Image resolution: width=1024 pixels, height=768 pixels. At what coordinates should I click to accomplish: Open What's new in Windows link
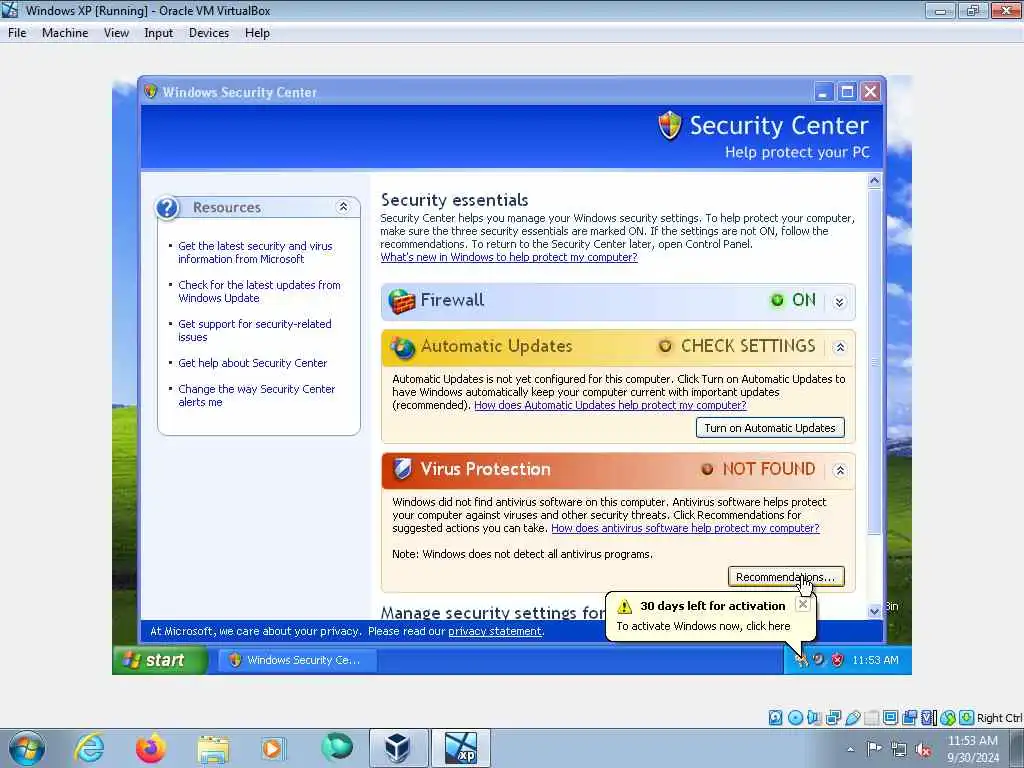[509, 257]
